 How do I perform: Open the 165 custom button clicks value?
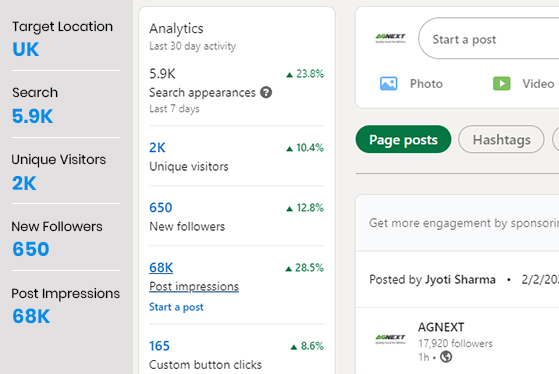click(x=159, y=346)
